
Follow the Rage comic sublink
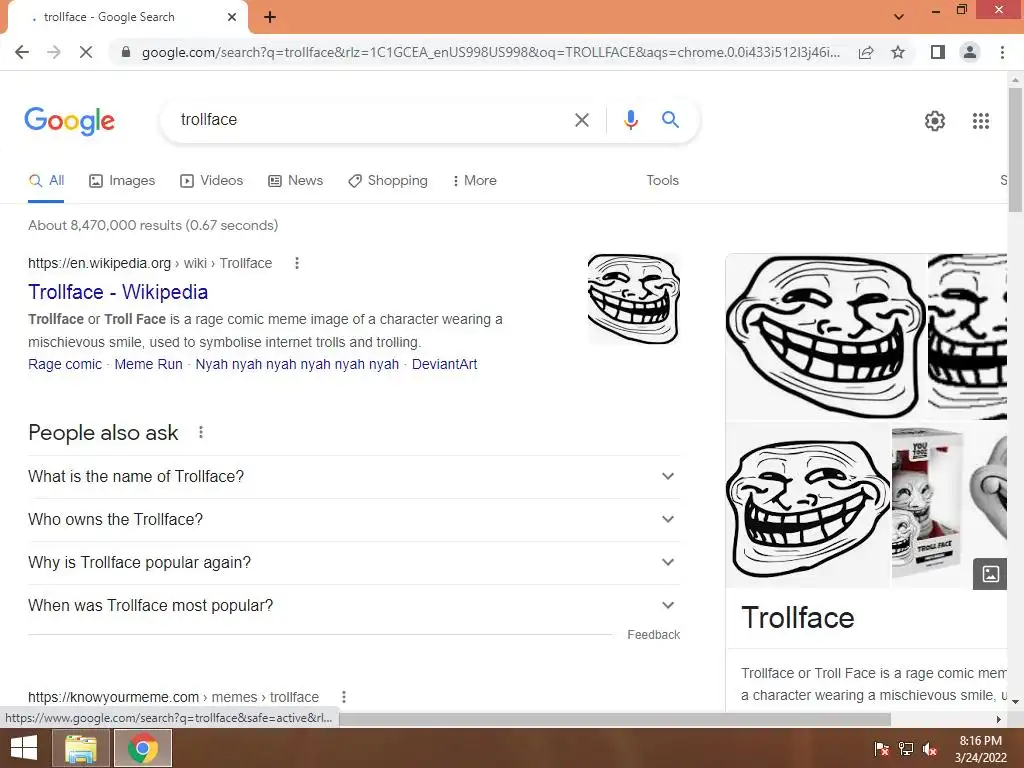tap(65, 364)
